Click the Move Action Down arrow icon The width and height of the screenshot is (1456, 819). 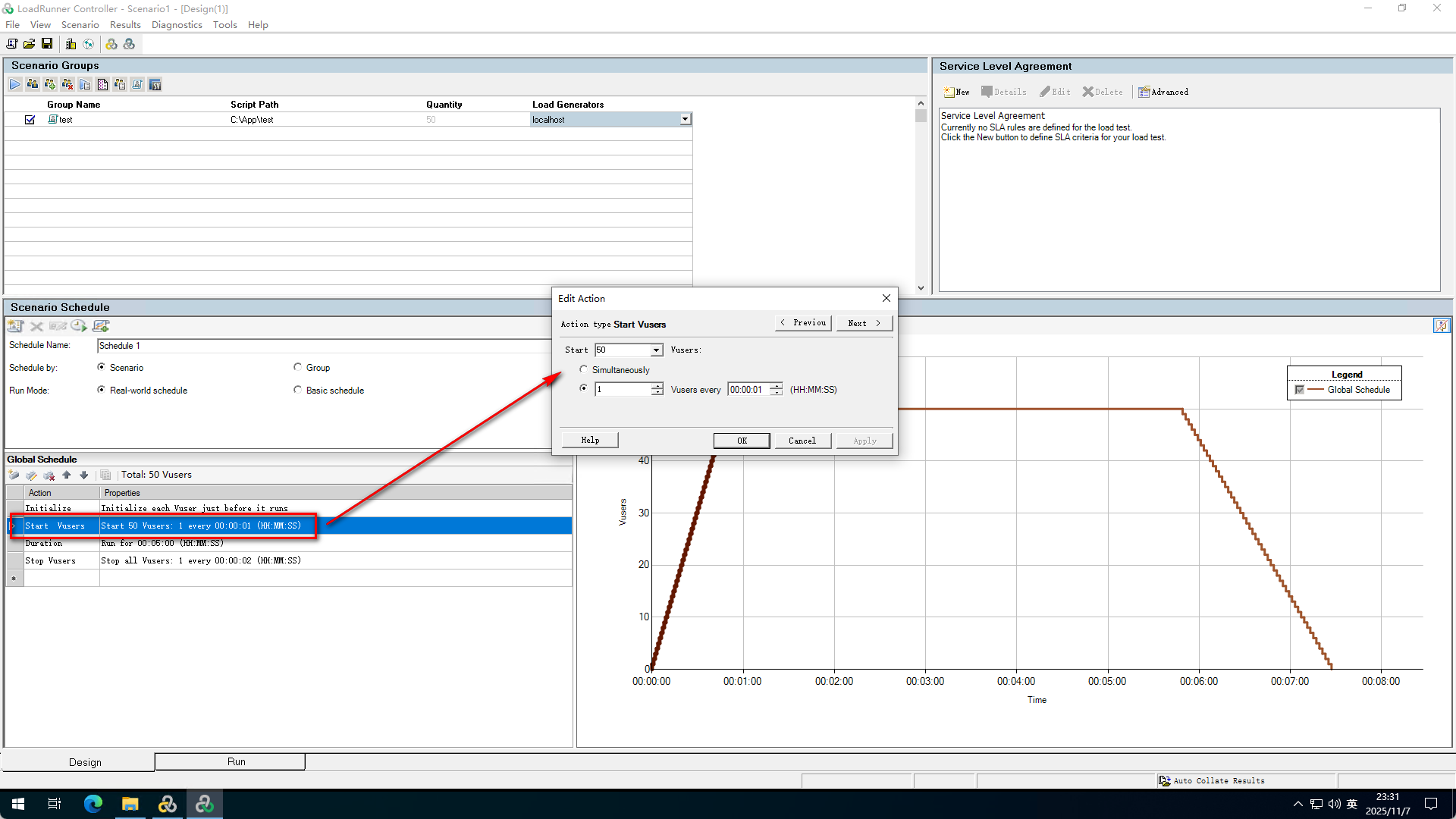point(84,475)
